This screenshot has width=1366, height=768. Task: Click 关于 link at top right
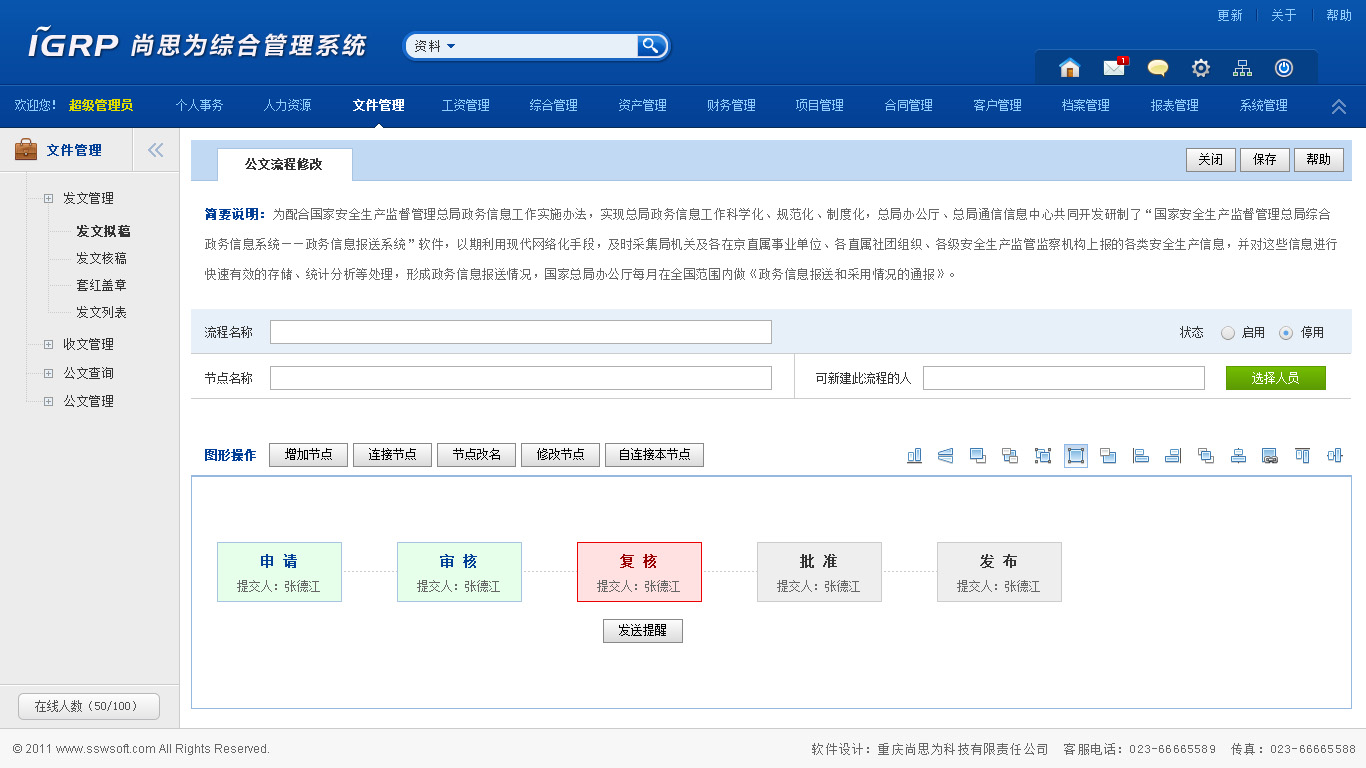click(x=1284, y=15)
